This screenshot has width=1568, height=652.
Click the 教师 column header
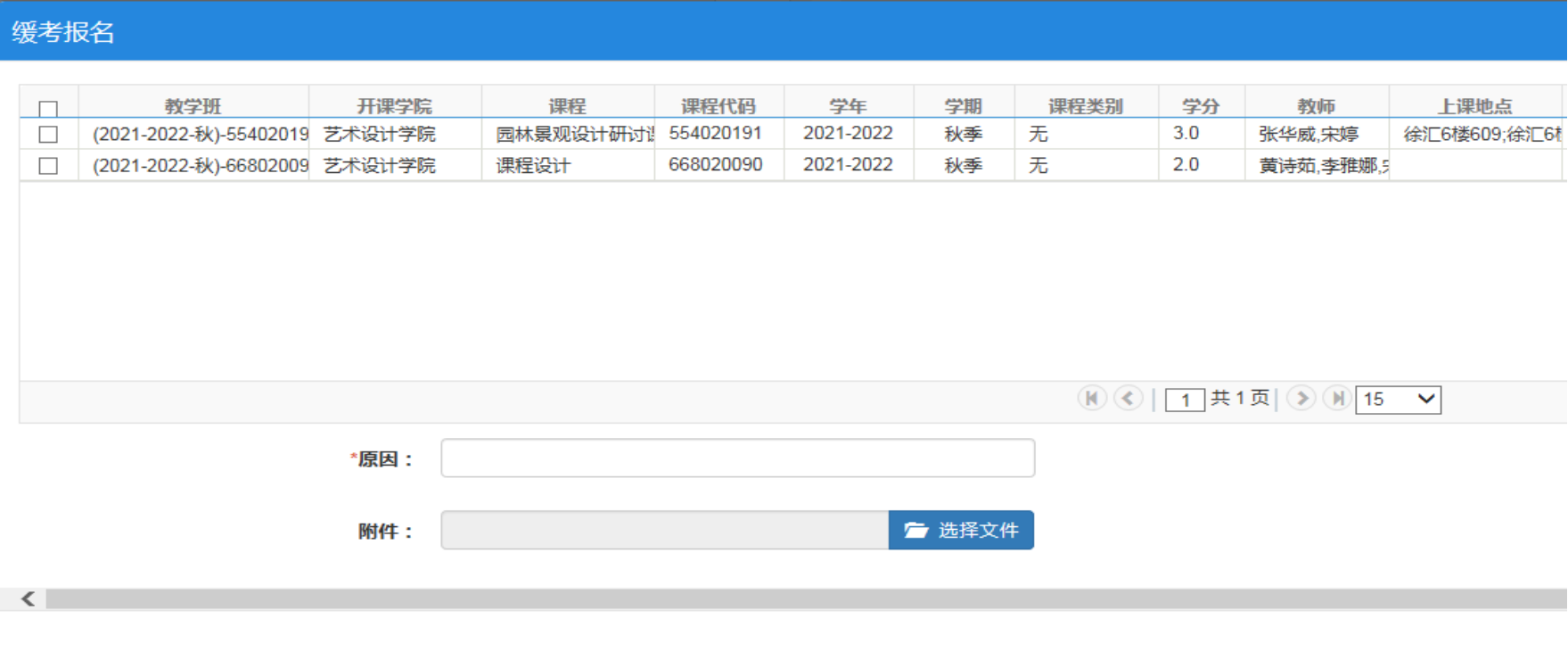[1316, 106]
